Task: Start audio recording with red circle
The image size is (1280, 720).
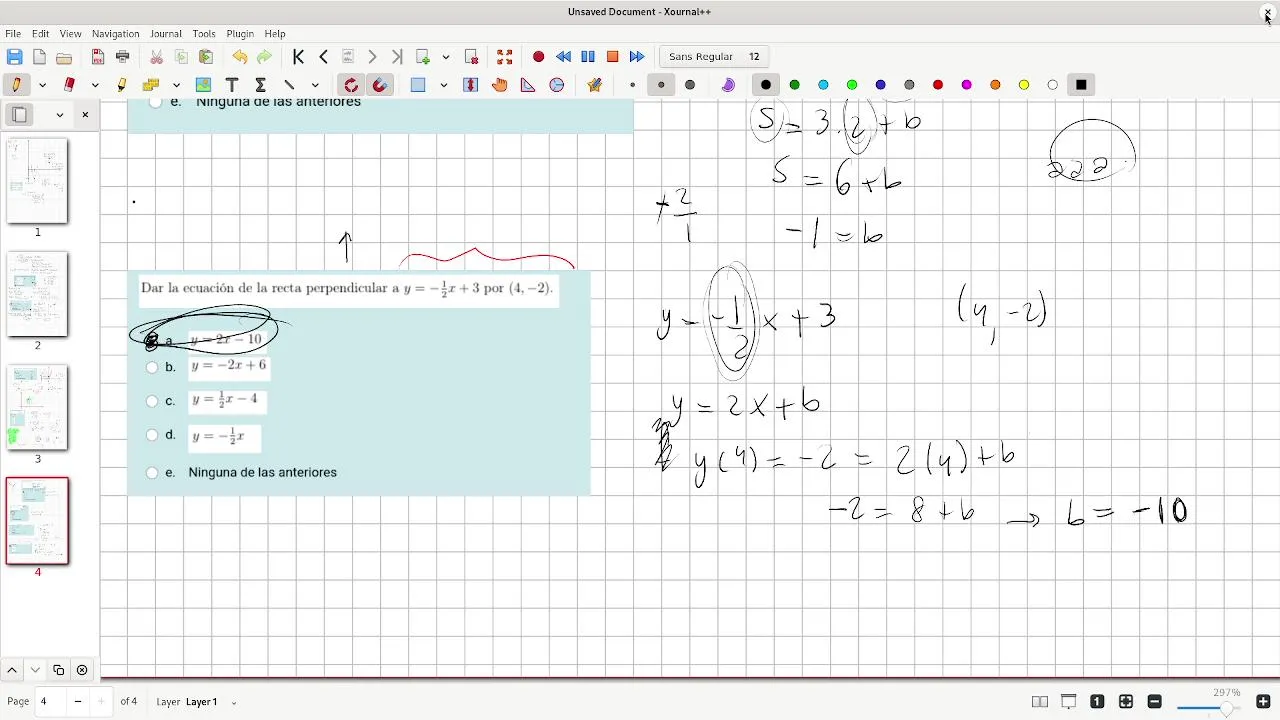Action: click(538, 57)
